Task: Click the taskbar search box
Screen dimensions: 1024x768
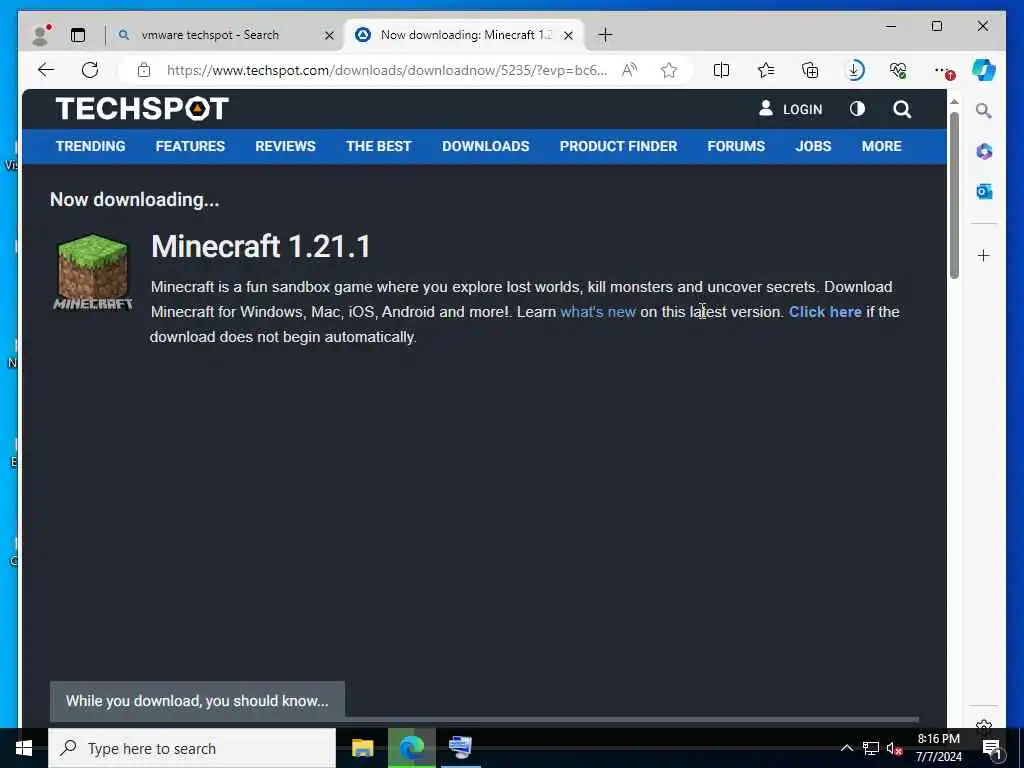Action: pos(192,748)
